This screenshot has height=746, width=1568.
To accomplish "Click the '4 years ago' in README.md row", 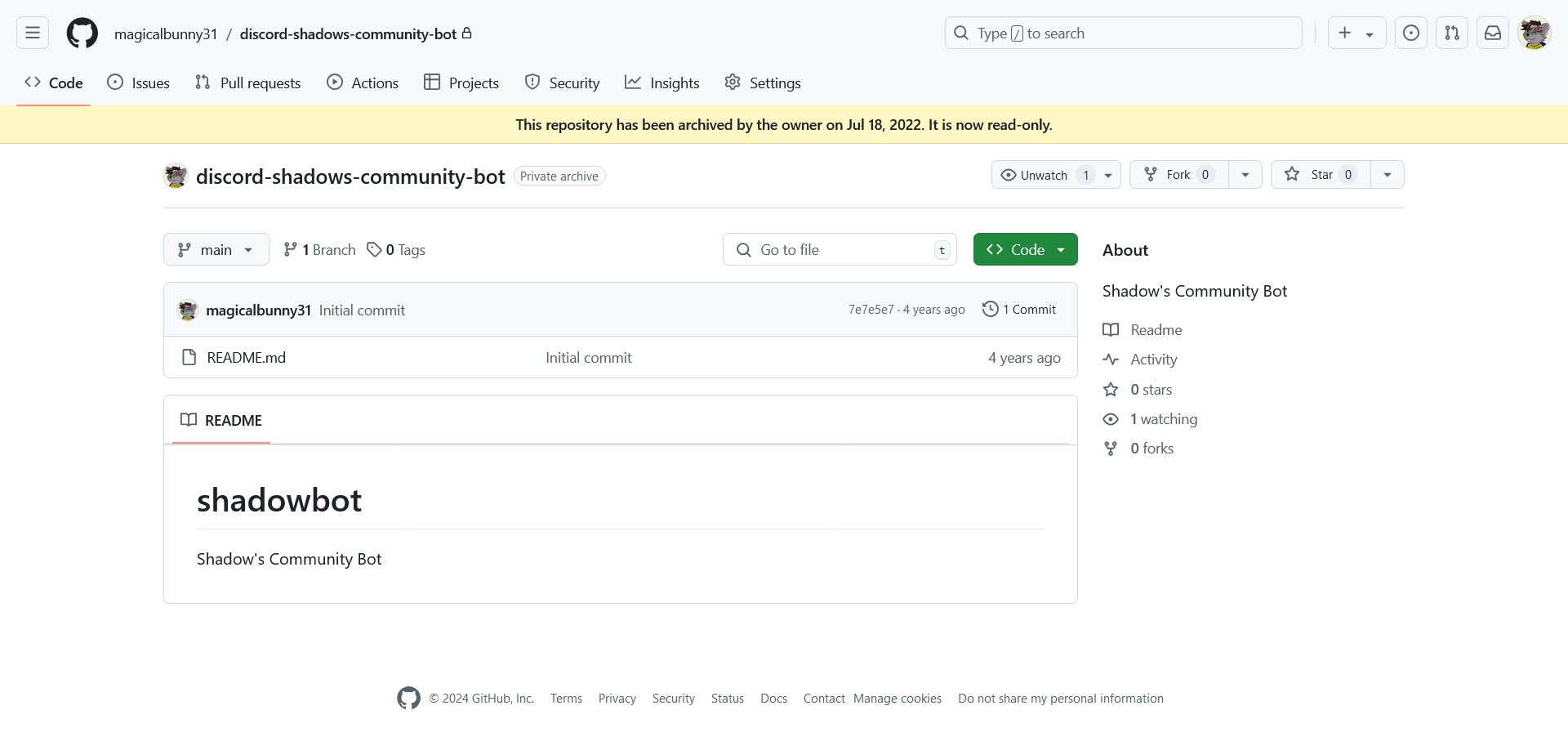I will pos(1024,358).
